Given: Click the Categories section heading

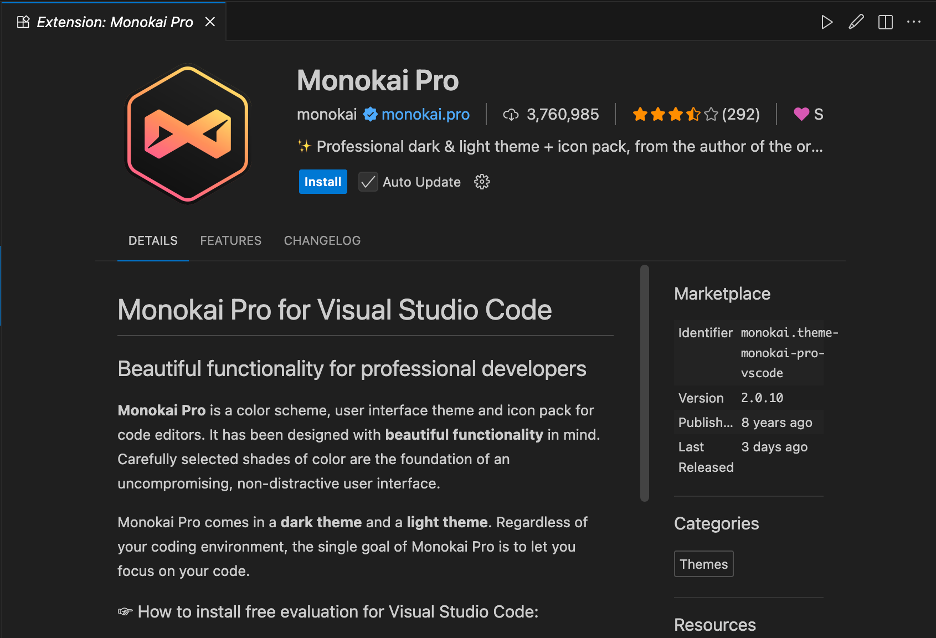Looking at the screenshot, I should coord(716,523).
